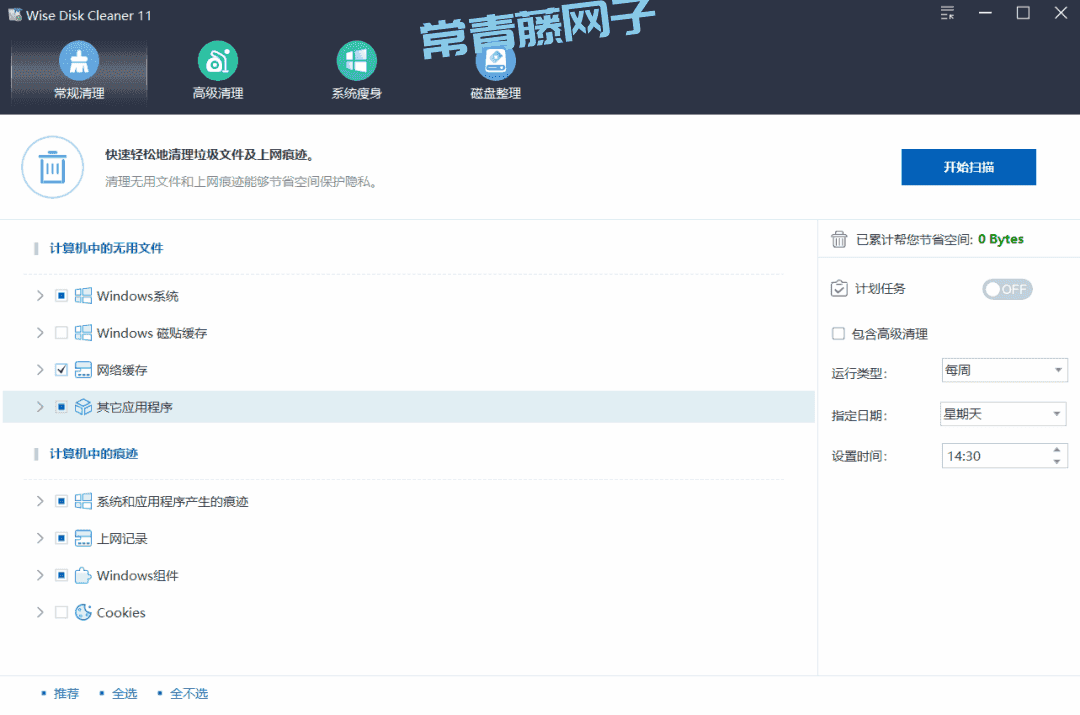Close the Wise Disk Cleaner window
The image size is (1080, 715).
[1061, 13]
